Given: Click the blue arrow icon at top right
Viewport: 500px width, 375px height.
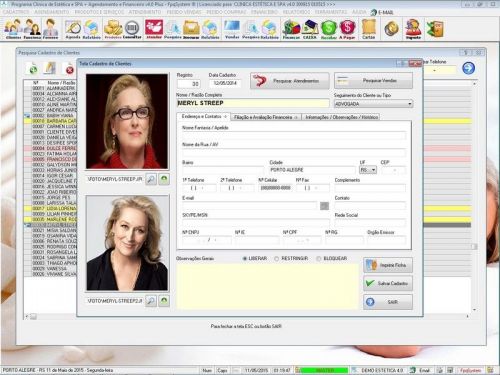Looking at the screenshot, I should [468, 68].
